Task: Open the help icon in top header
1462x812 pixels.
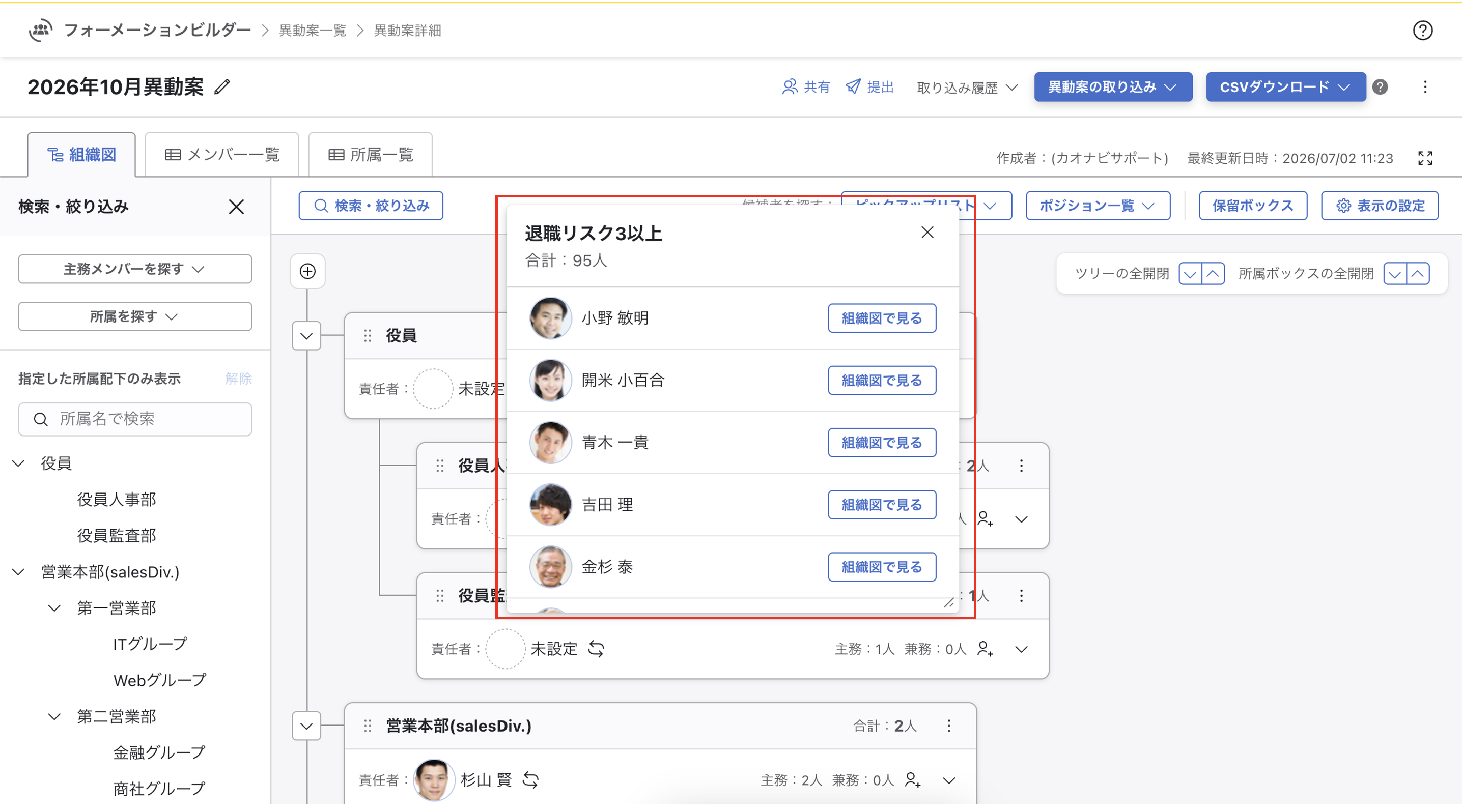Action: pyautogui.click(x=1422, y=30)
